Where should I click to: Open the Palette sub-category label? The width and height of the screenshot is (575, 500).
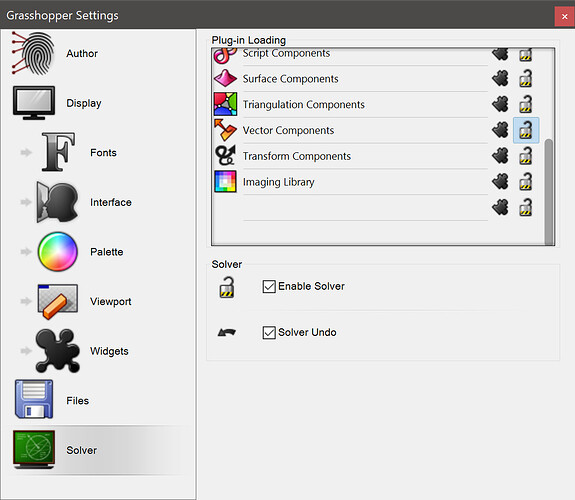[106, 252]
